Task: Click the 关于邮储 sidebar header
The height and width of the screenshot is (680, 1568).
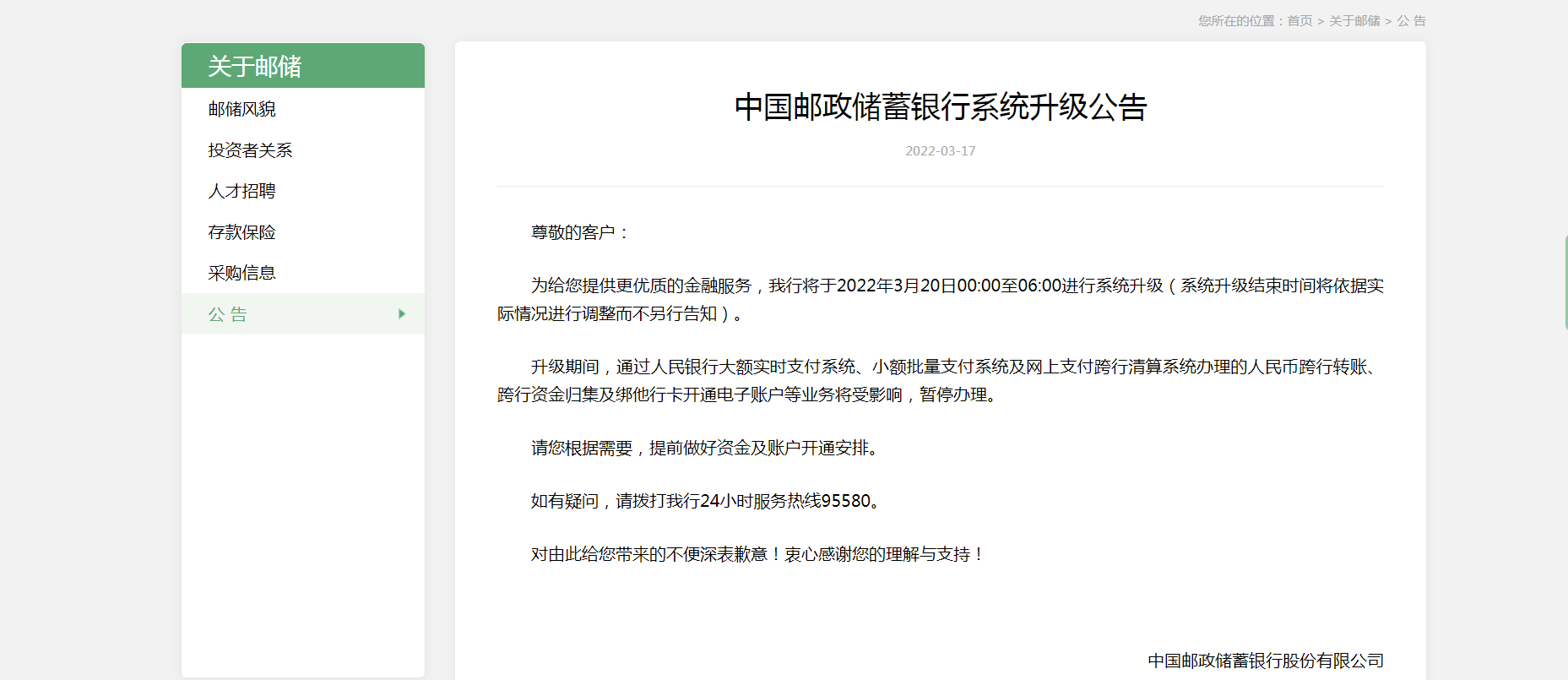Action: point(303,66)
